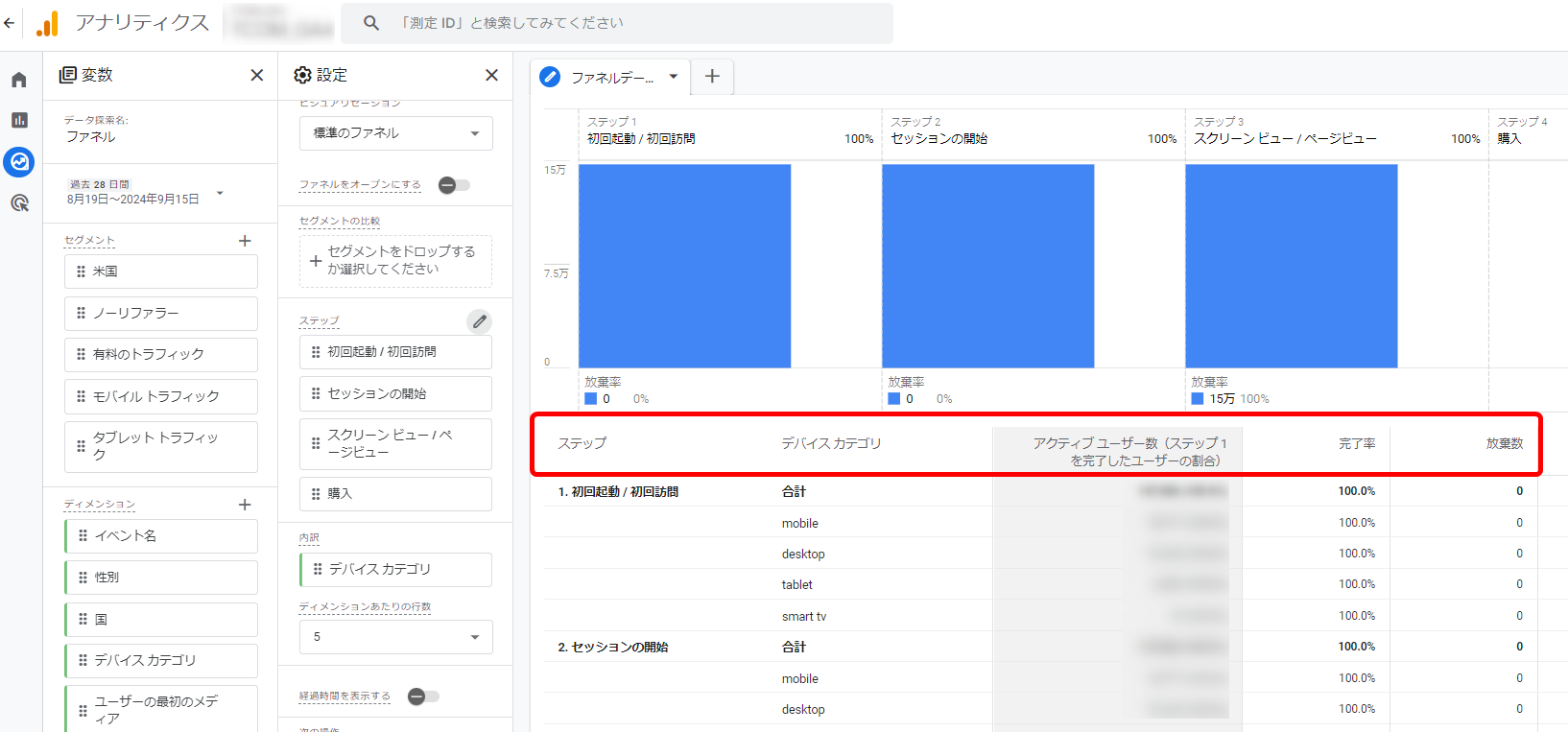Open rows per dimension dropdown showing 5

click(396, 637)
